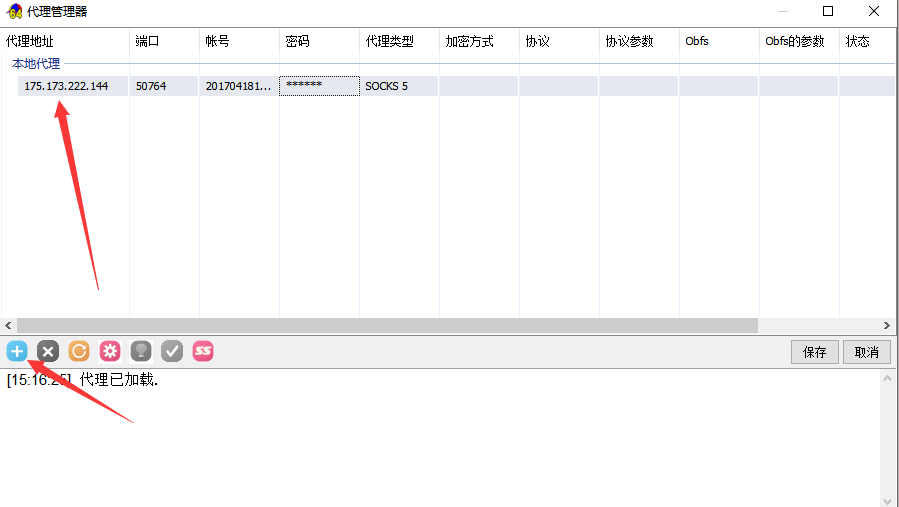Click the gray light bulb icon
The height and width of the screenshot is (507, 899).
coord(141,351)
